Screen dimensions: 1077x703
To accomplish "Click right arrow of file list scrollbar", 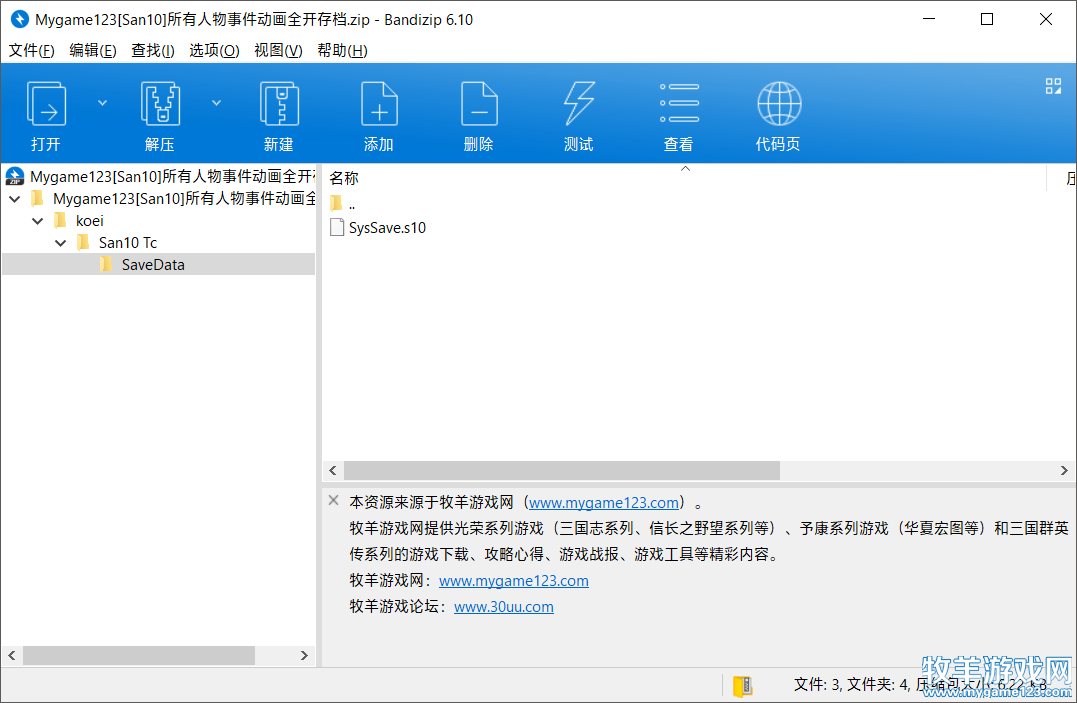I will click(1064, 471).
